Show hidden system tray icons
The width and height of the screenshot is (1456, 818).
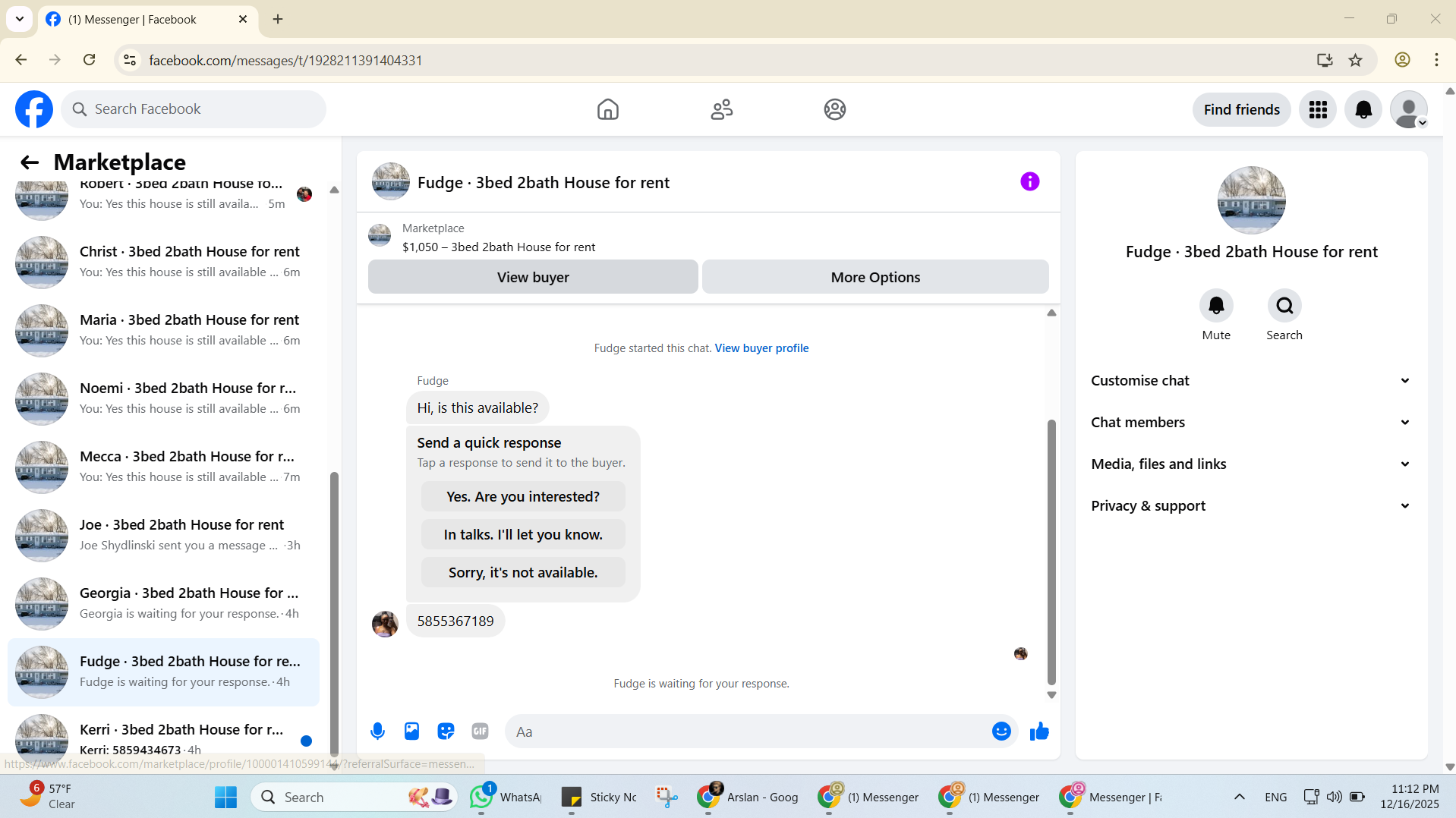(x=1240, y=797)
